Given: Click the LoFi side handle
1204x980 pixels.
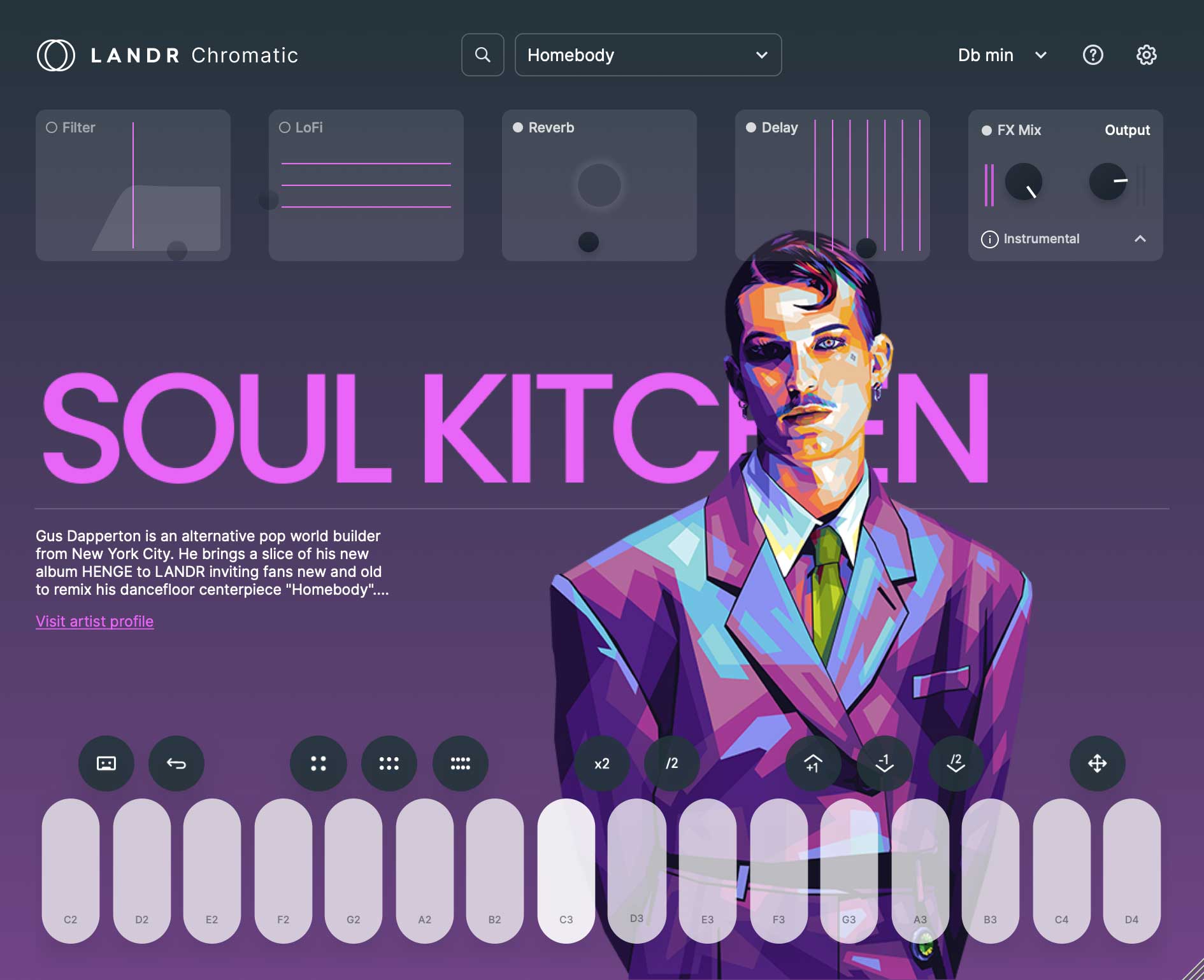Looking at the screenshot, I should click(269, 200).
